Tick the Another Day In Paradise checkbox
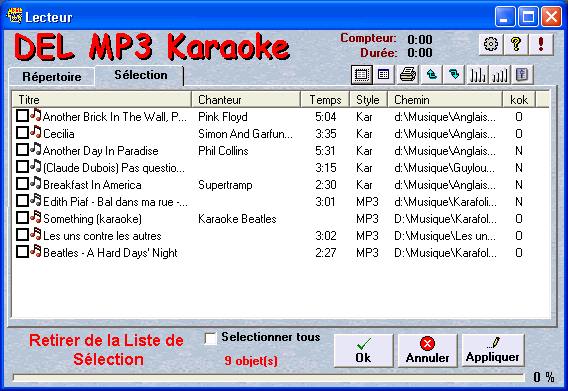Image resolution: width=568 pixels, height=391 pixels. [x=22, y=150]
